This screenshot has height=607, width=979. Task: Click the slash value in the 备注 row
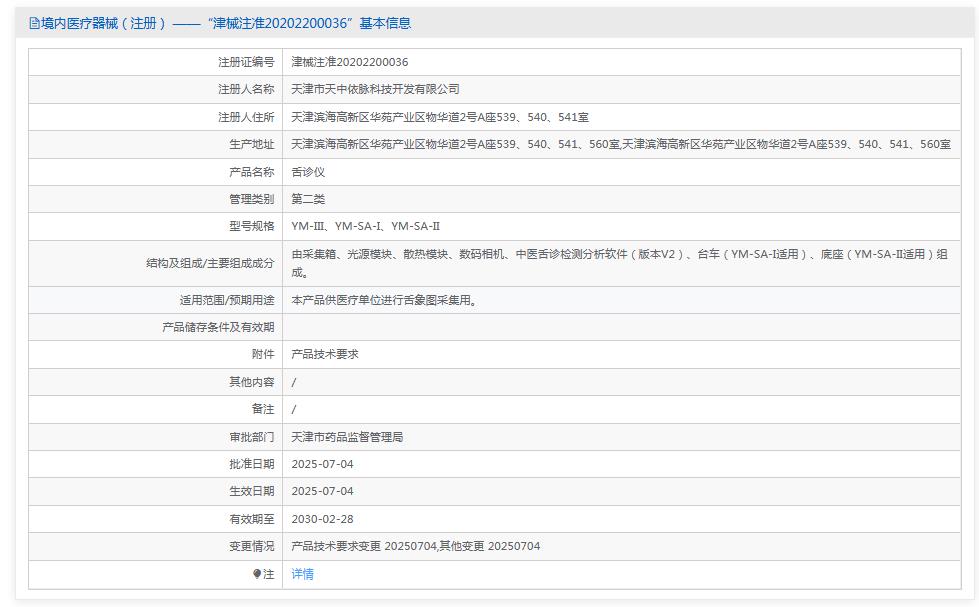tap(294, 409)
